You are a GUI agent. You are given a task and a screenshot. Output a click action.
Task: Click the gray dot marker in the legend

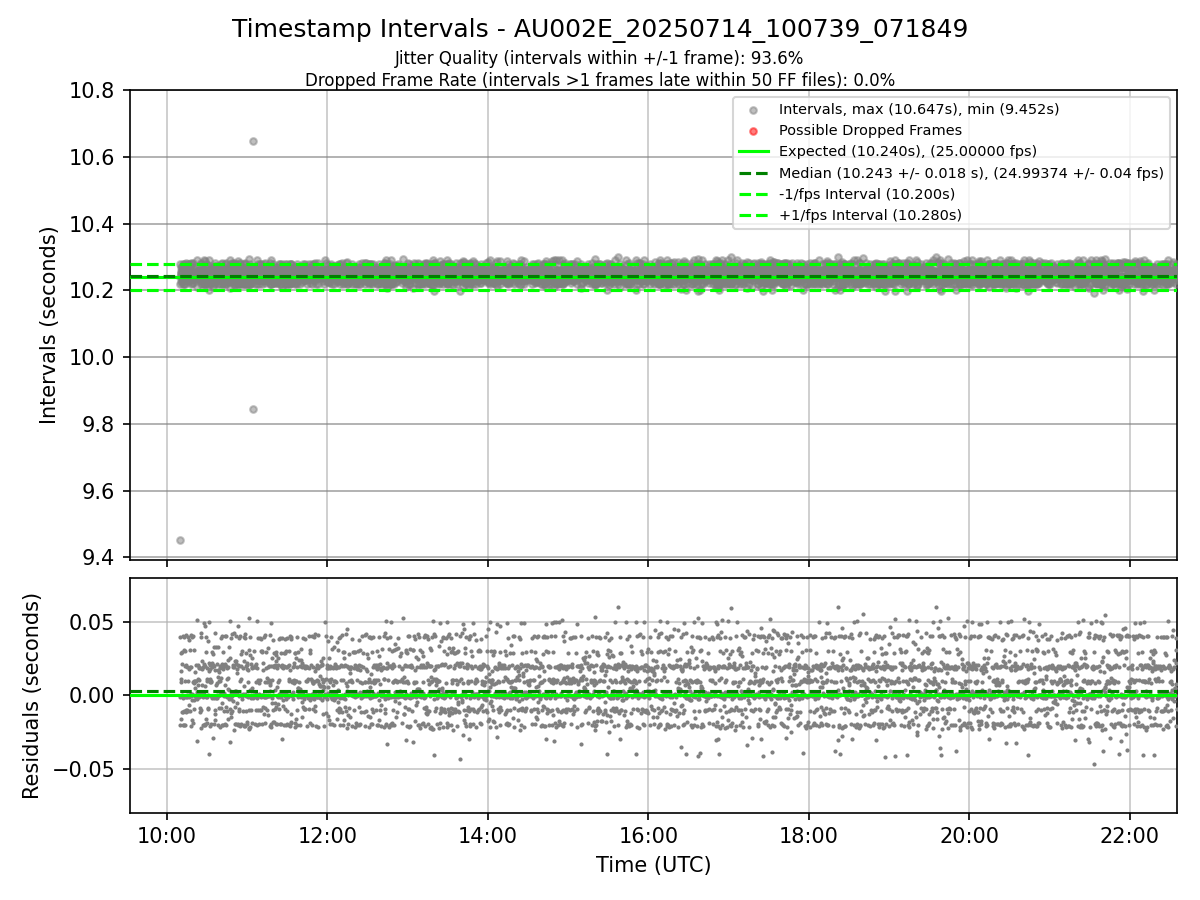click(x=754, y=110)
